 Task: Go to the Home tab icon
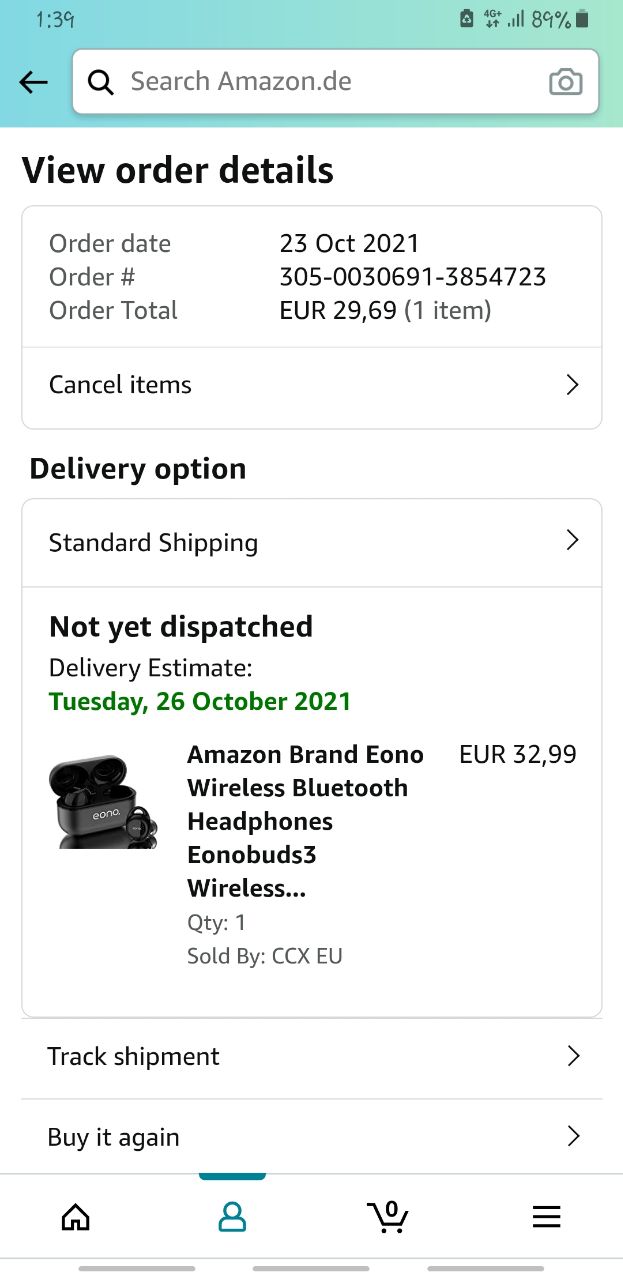76,1216
